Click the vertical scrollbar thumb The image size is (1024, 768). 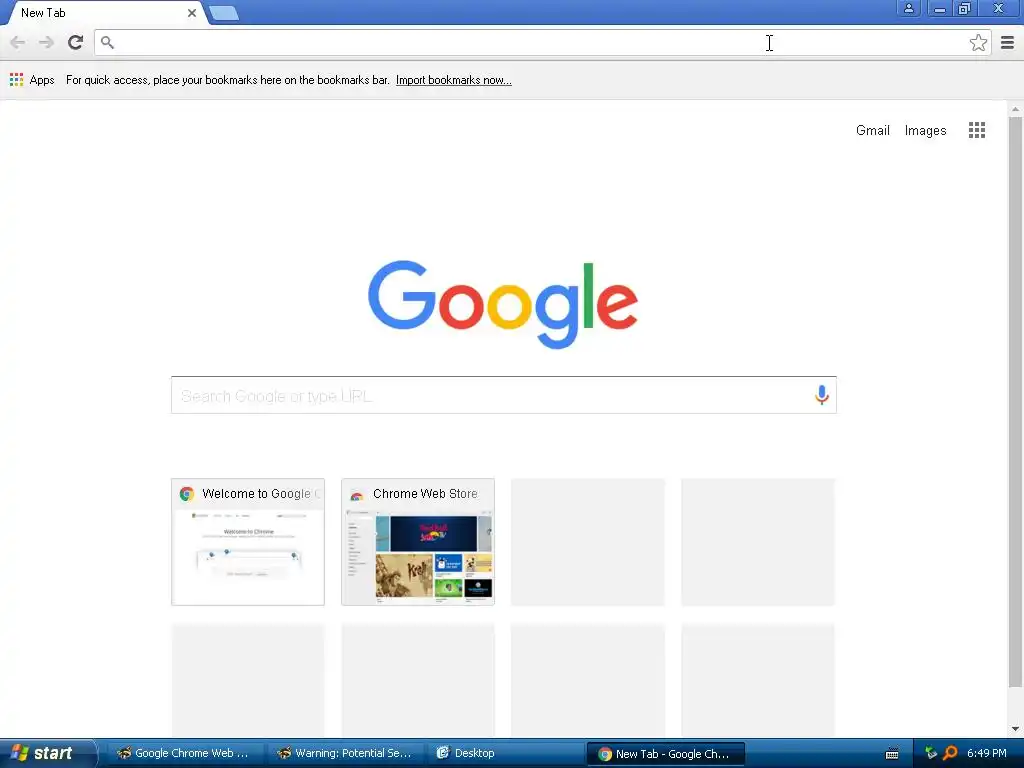(x=1015, y=402)
